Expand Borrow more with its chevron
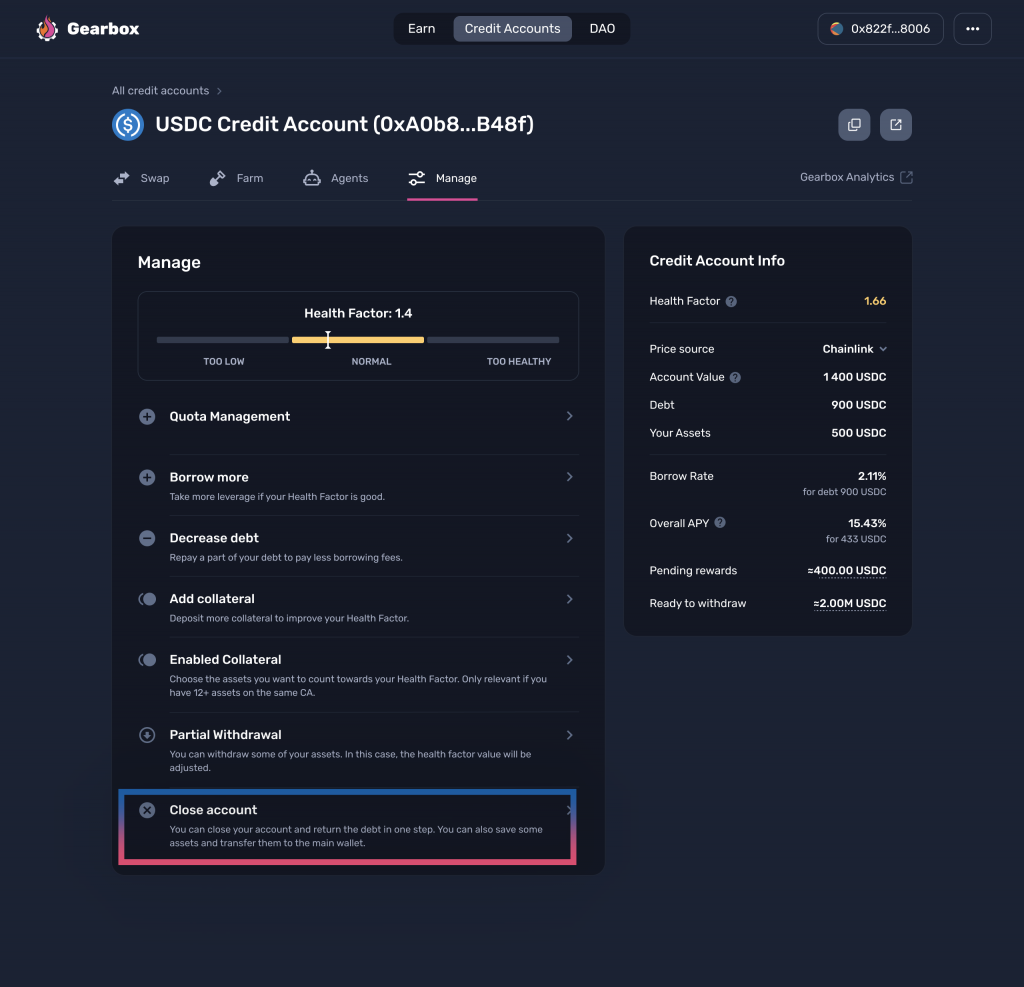The width and height of the screenshot is (1024, 987). [x=569, y=477]
